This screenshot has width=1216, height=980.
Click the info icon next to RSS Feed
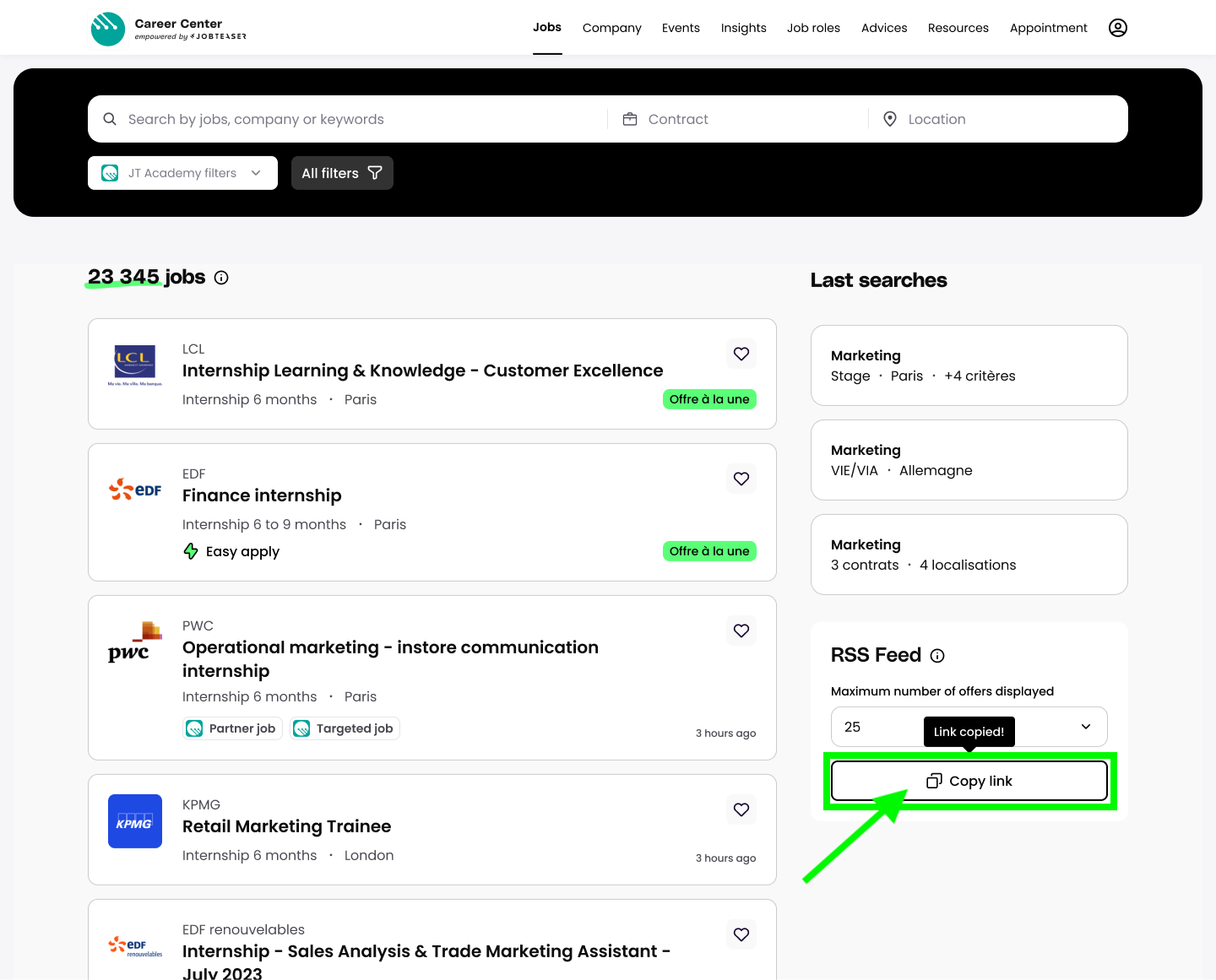[x=937, y=656]
